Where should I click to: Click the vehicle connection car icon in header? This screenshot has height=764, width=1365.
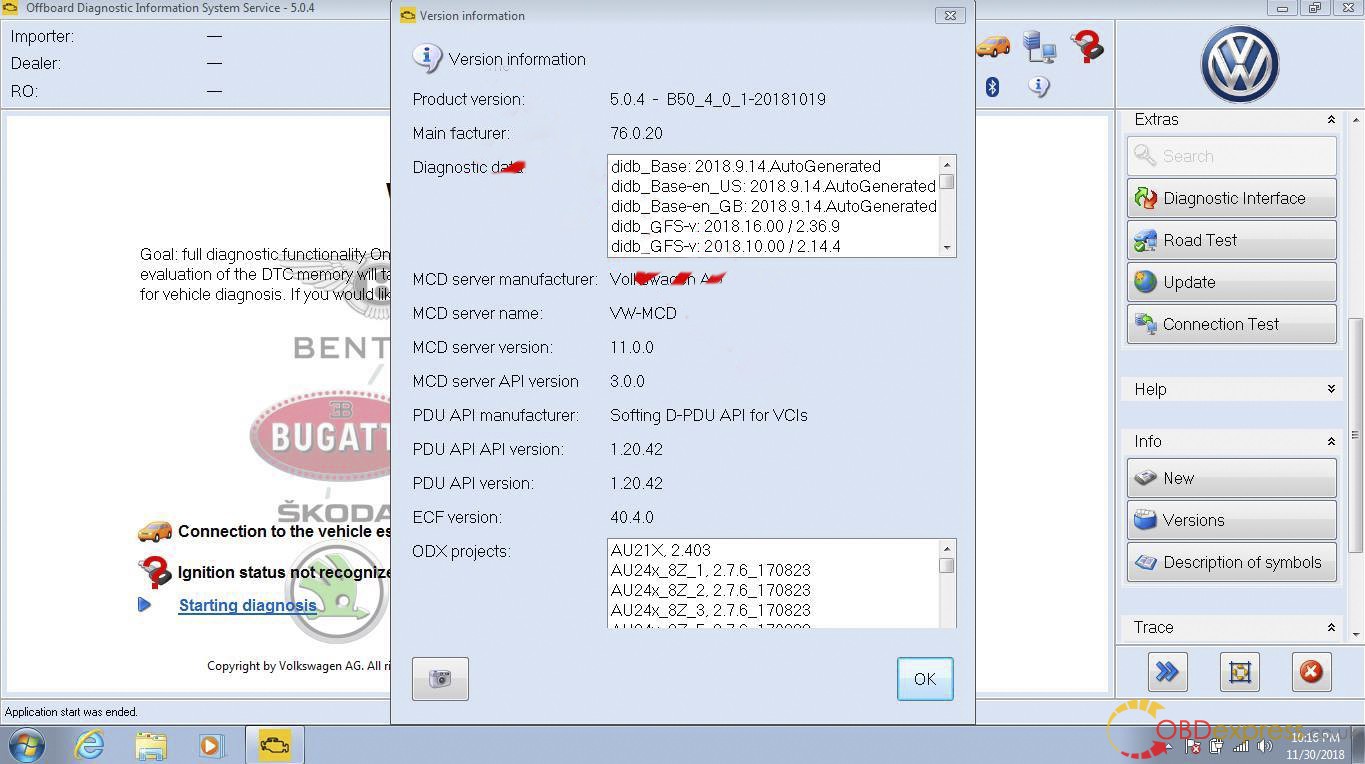[993, 46]
